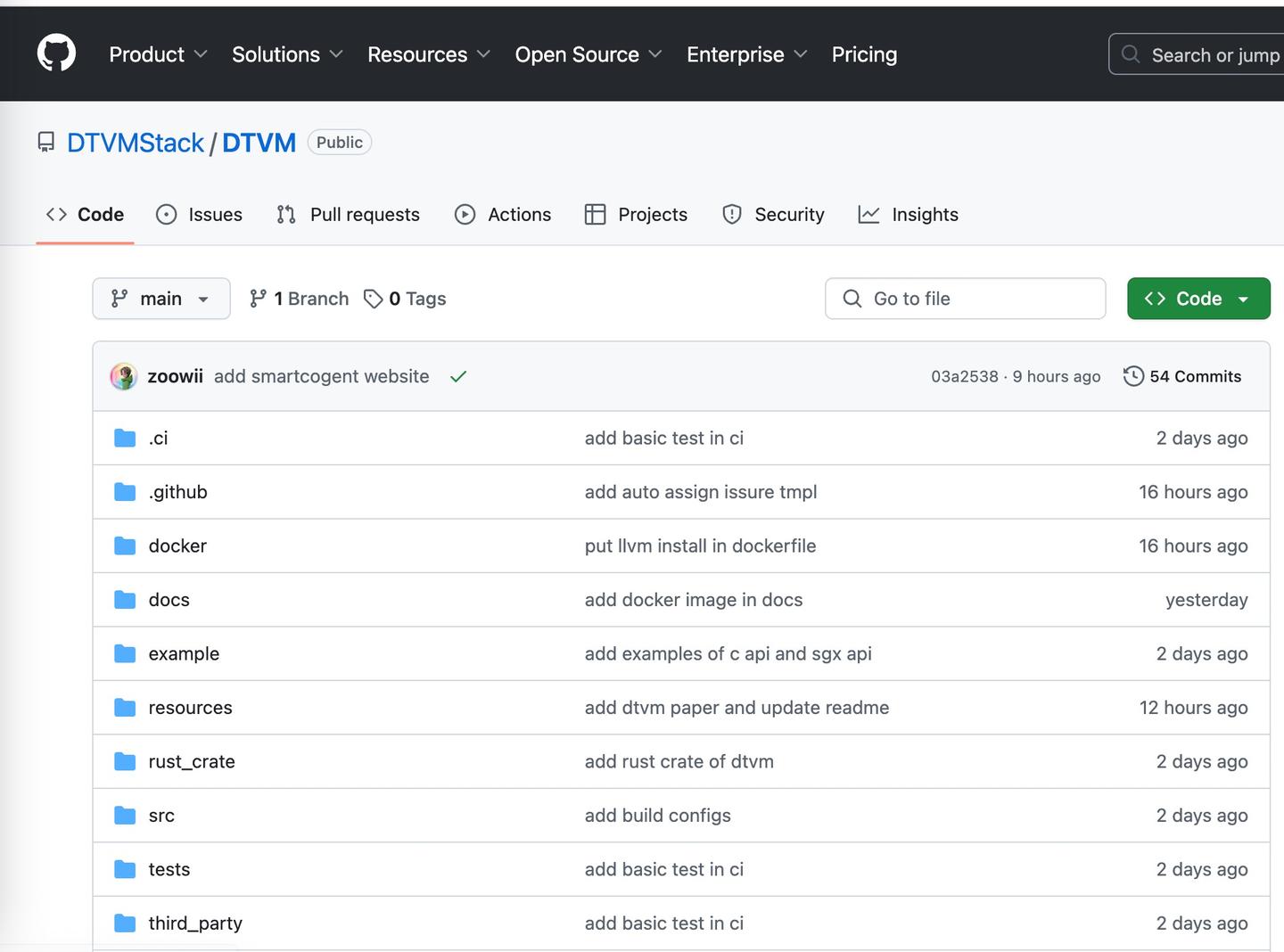Screen dimensions: 1284x952
Task: Click the Go to file input
Action: click(966, 299)
